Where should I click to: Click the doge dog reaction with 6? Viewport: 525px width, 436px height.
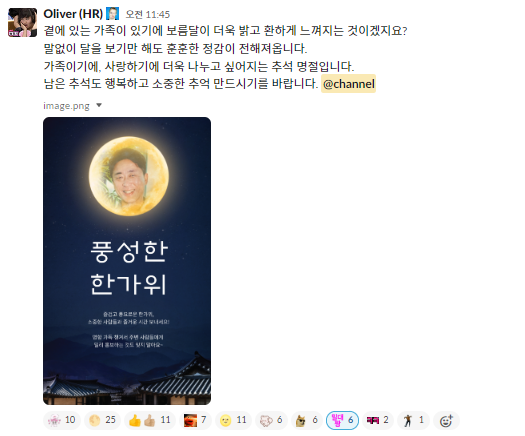307,420
